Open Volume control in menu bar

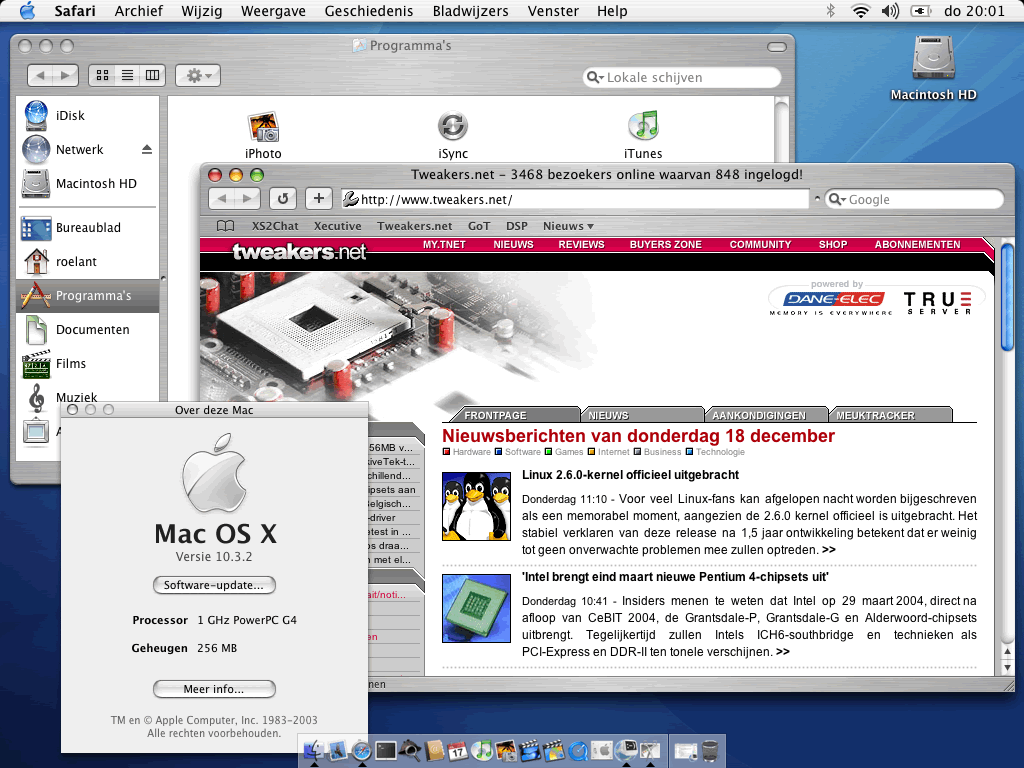889,10
